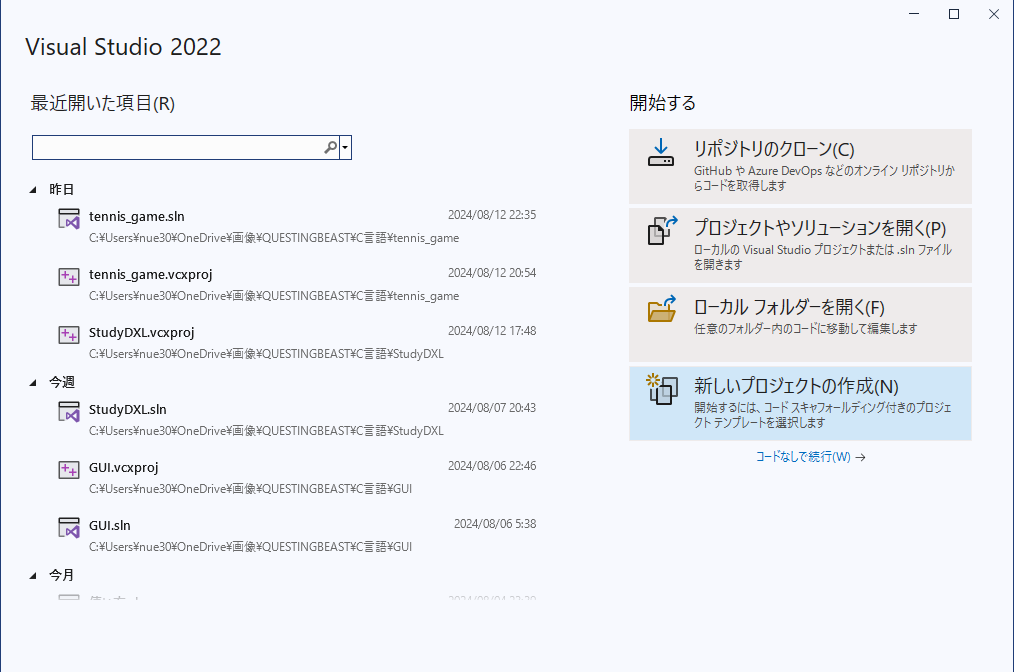The width and height of the screenshot is (1014, 672).
Task: Click the GUI.sln solution icon
Action: pos(69,527)
